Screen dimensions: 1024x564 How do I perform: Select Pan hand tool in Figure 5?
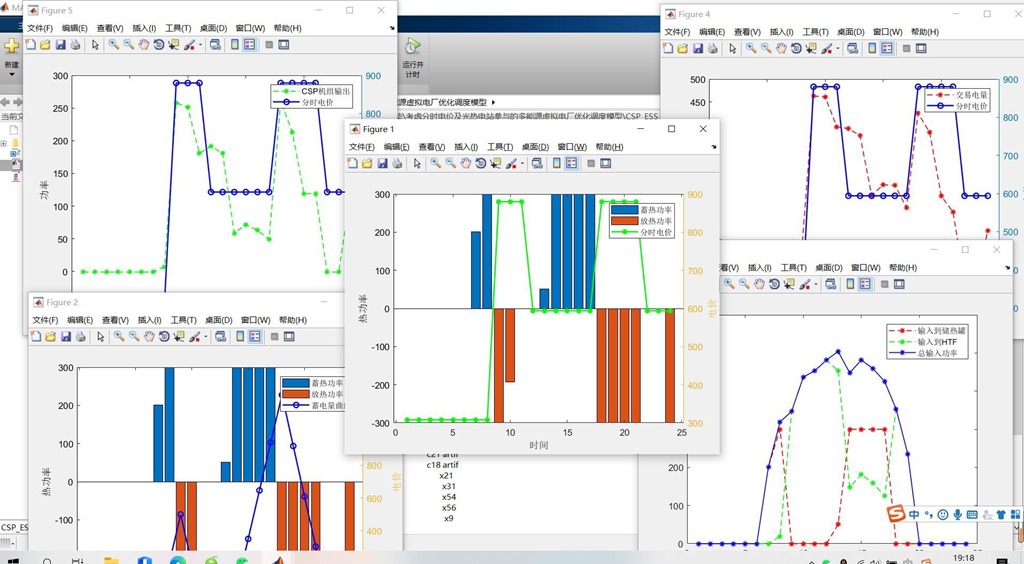[x=143, y=44]
